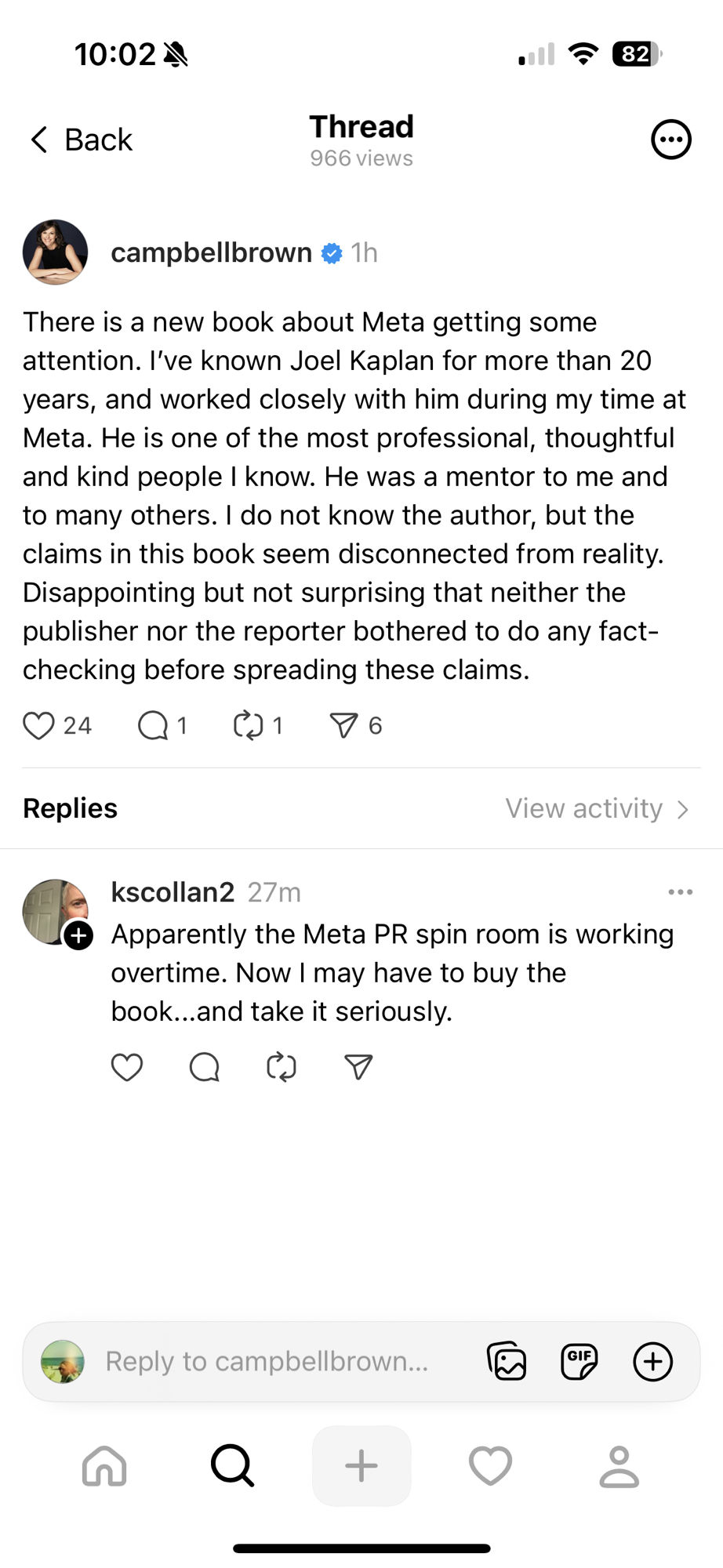Add a GIF to the reply

579,1361
